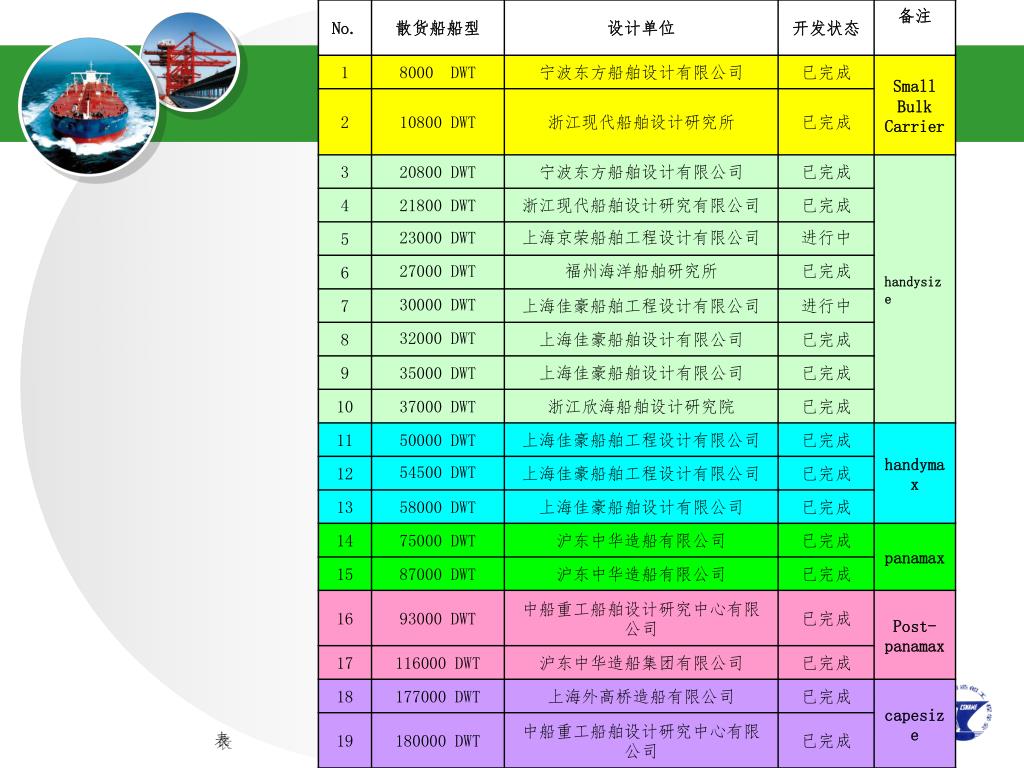Click the '21800 DWT' cell
This screenshot has width=1024, height=768.
tap(438, 206)
